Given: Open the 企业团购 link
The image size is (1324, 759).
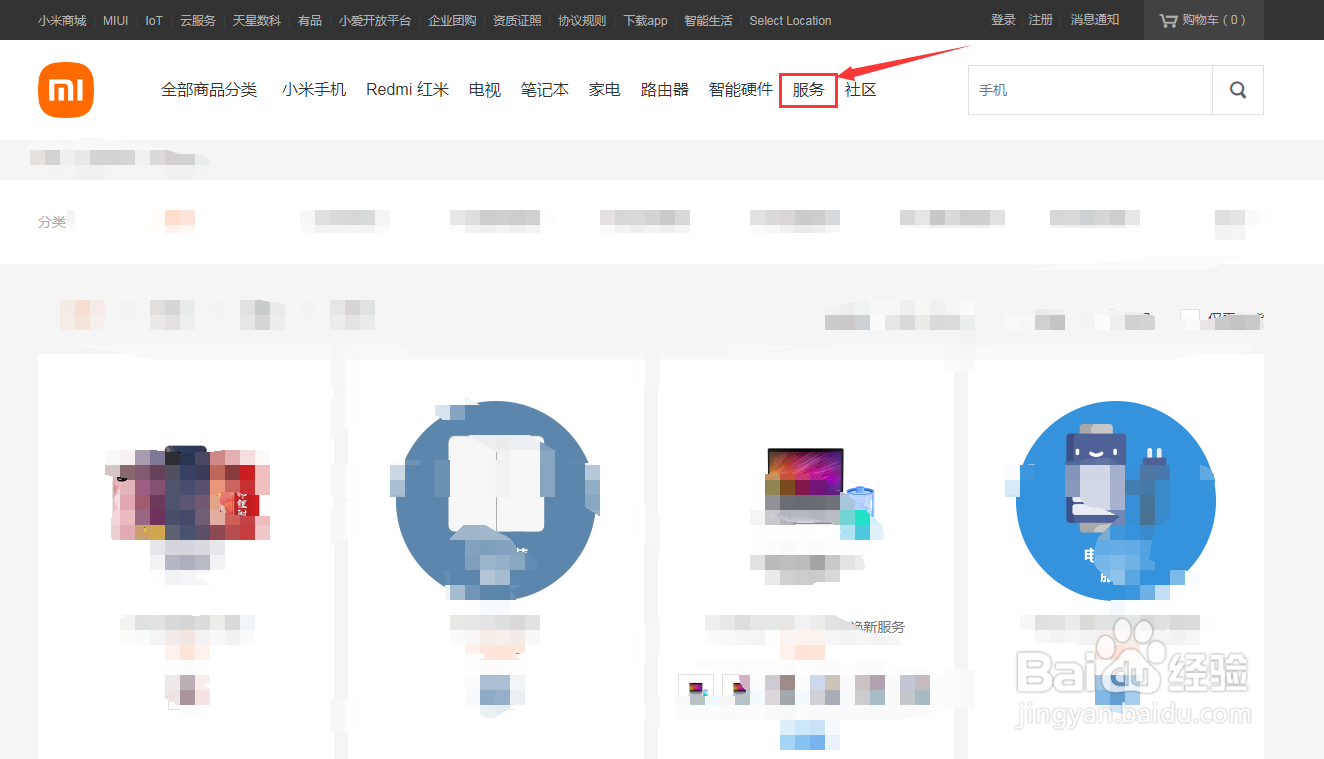Looking at the screenshot, I should 452,20.
